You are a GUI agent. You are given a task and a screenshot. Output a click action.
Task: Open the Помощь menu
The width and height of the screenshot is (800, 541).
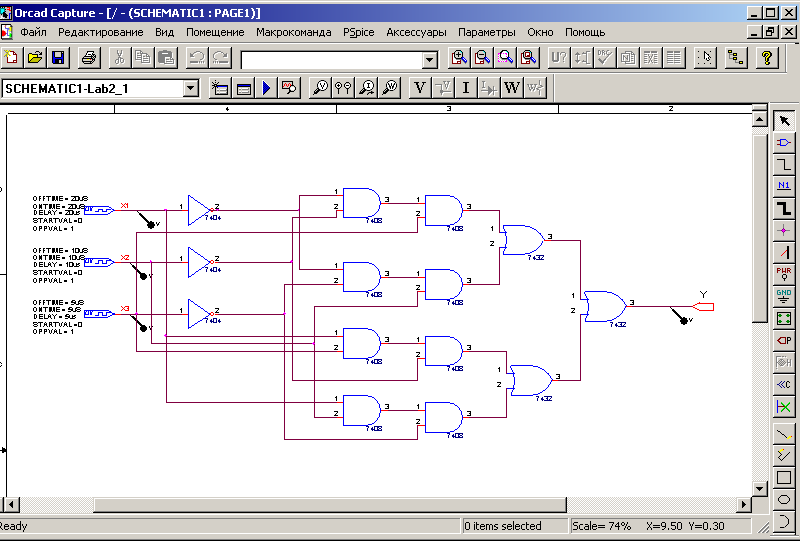pos(585,32)
